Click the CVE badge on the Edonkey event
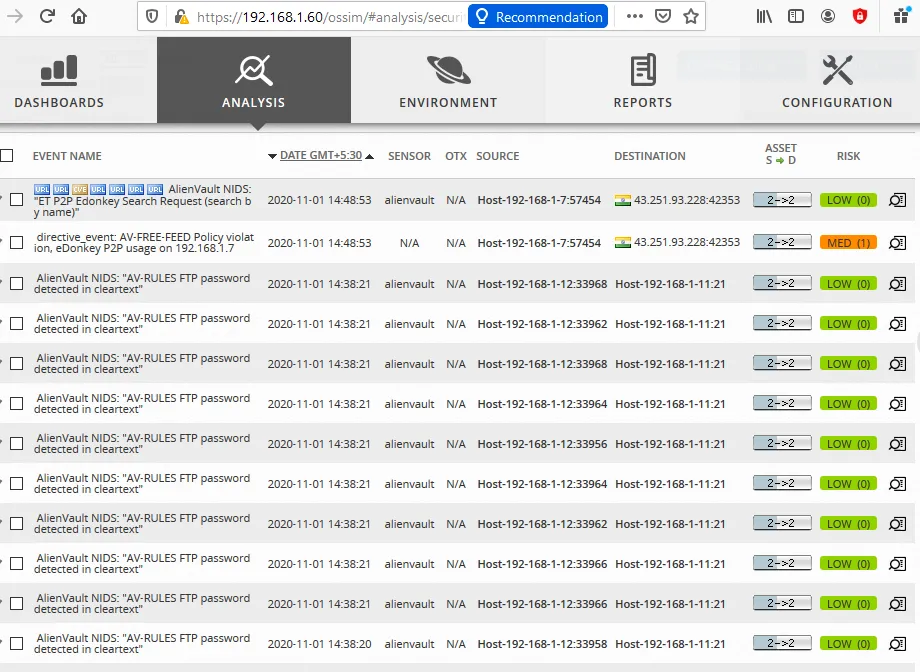Viewport: 920px width, 672px height. point(78,189)
